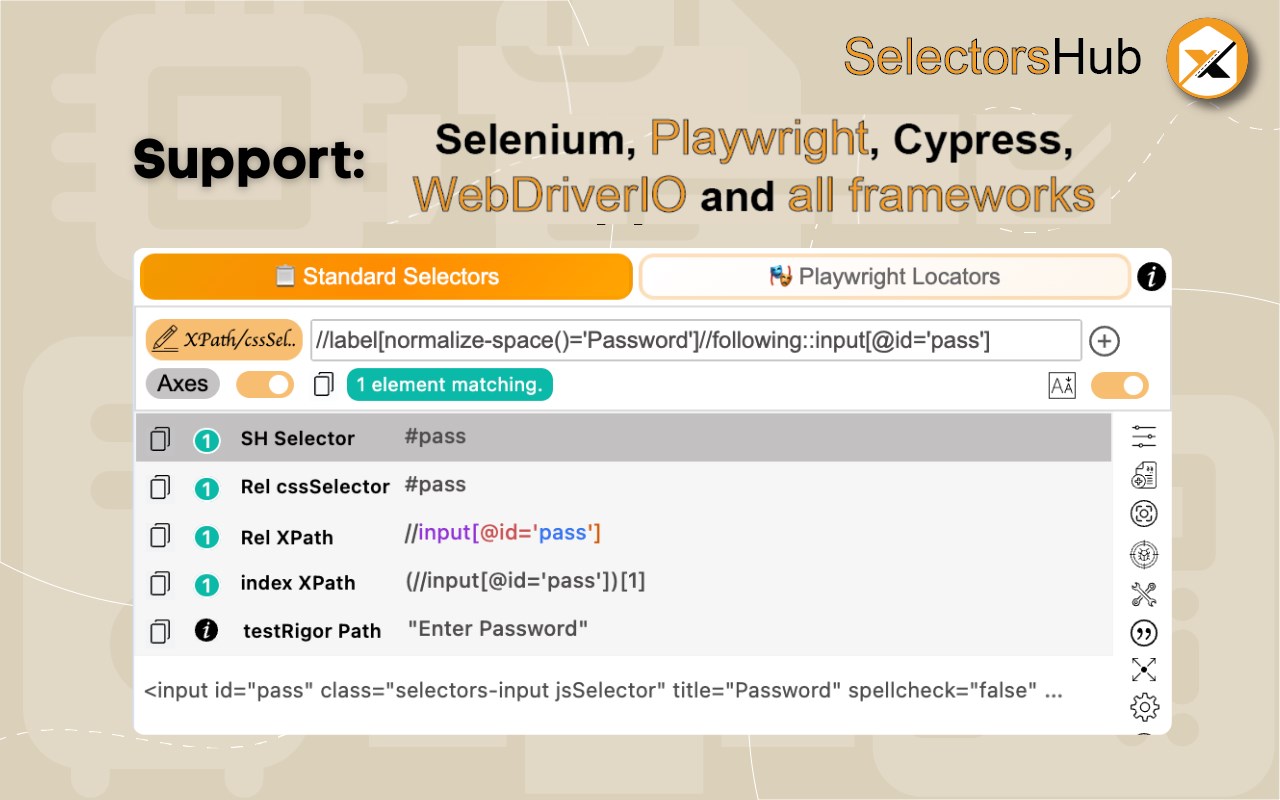Click the plus icon beside selector input
The width and height of the screenshot is (1280, 800).
tap(1104, 341)
